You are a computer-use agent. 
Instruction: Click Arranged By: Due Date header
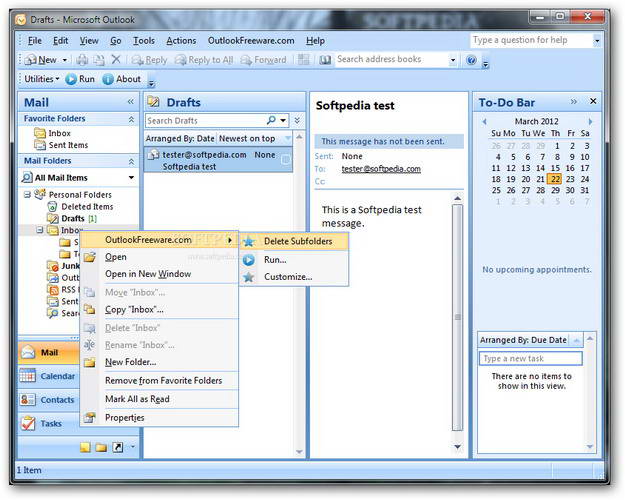point(523,340)
